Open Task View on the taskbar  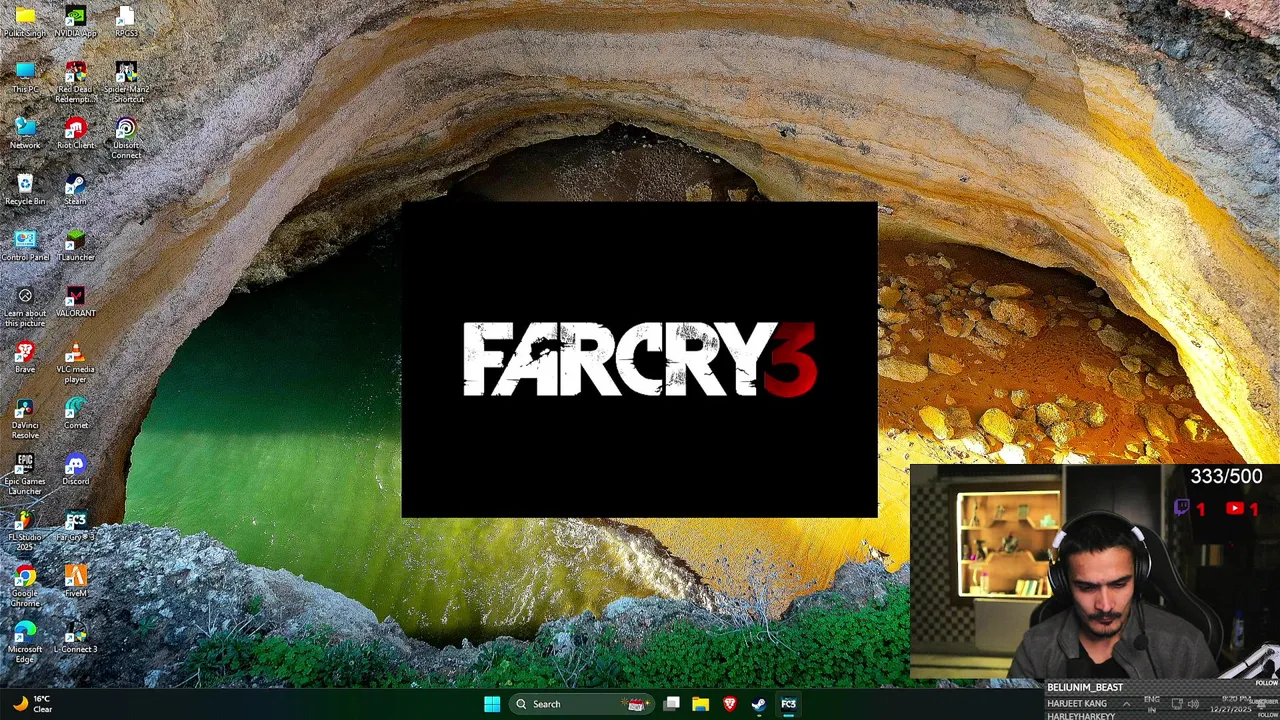672,704
